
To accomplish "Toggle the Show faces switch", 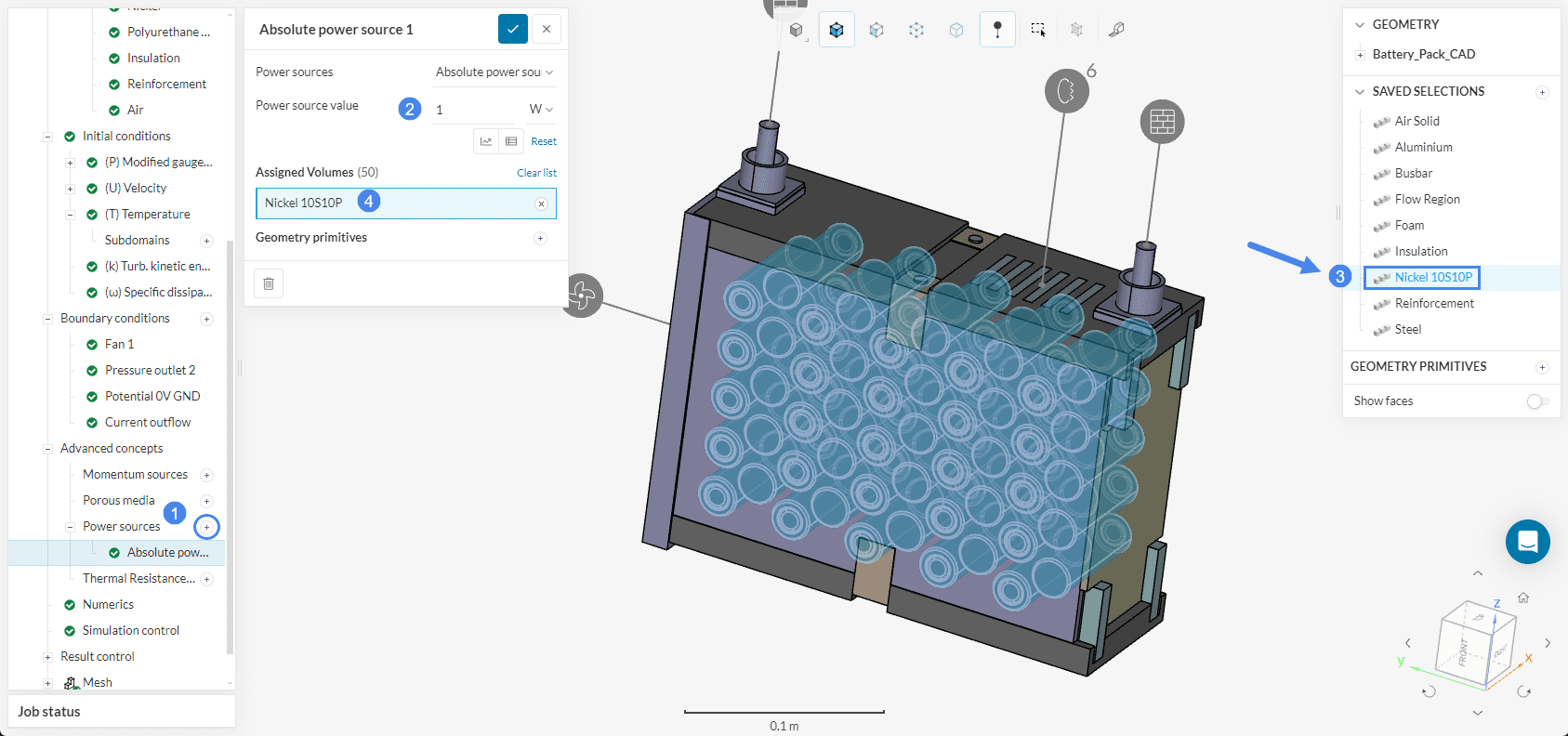I will pos(1537,401).
